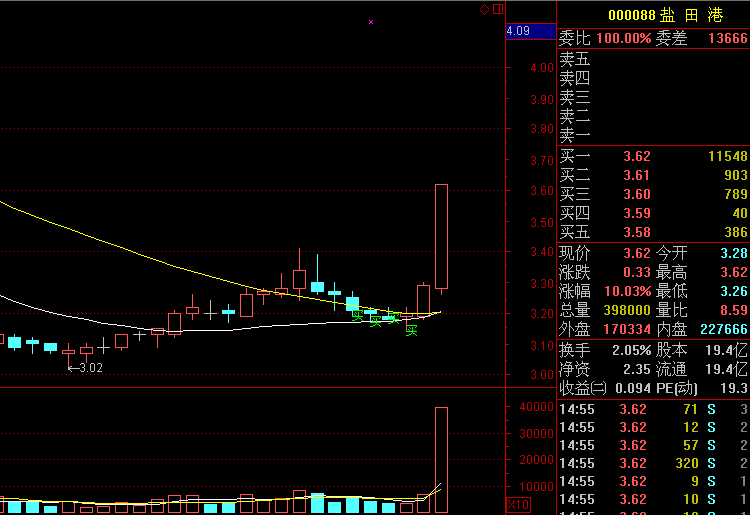Click the 委差 13666 value

click(x=728, y=38)
